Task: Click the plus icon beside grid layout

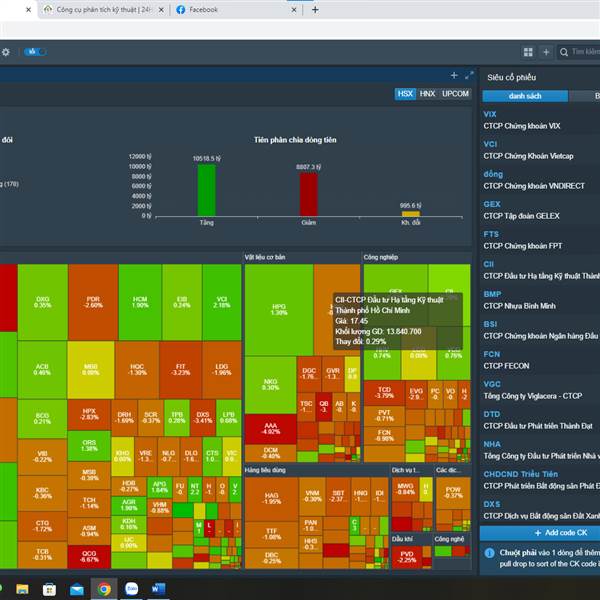Action: pyautogui.click(x=546, y=52)
